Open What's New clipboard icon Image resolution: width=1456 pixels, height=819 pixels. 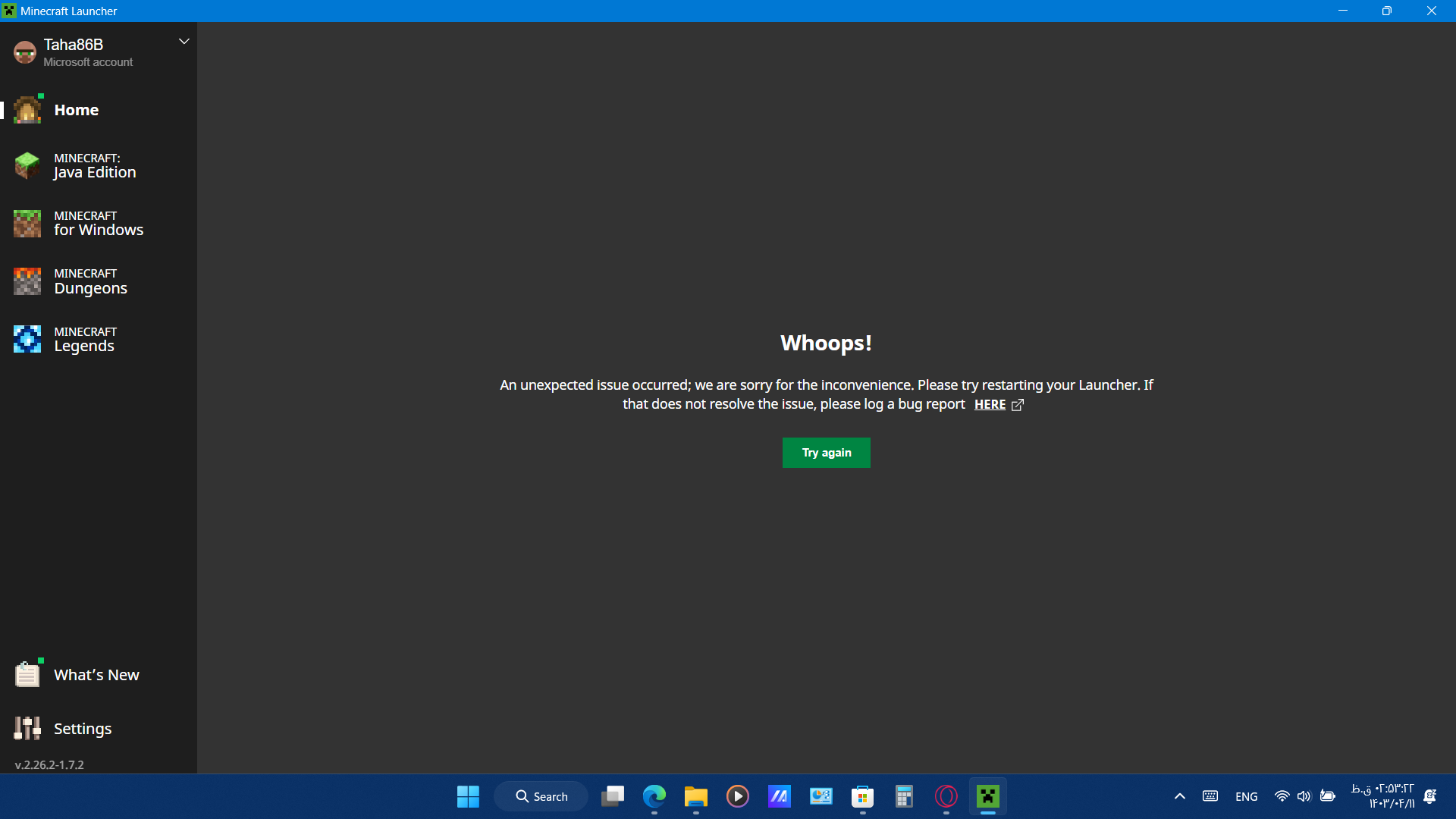click(x=27, y=674)
